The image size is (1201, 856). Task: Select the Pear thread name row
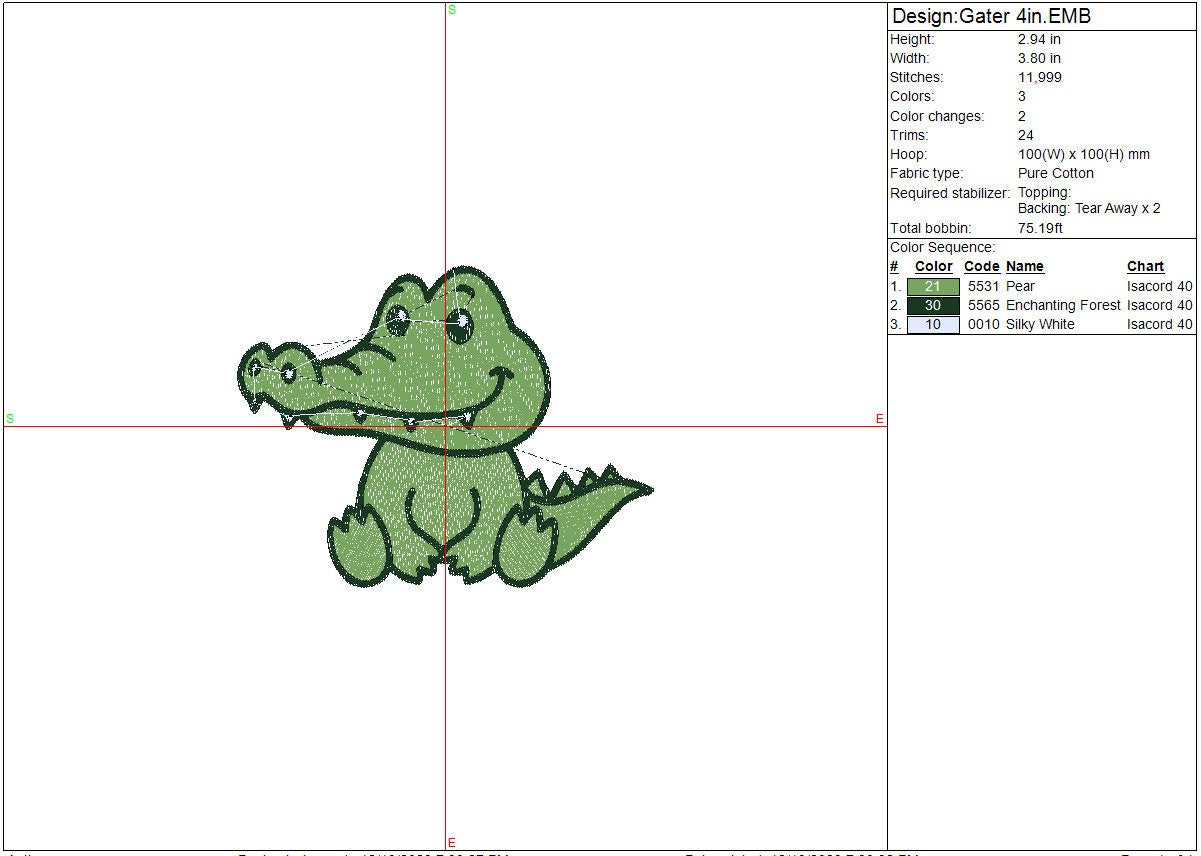click(x=1020, y=287)
